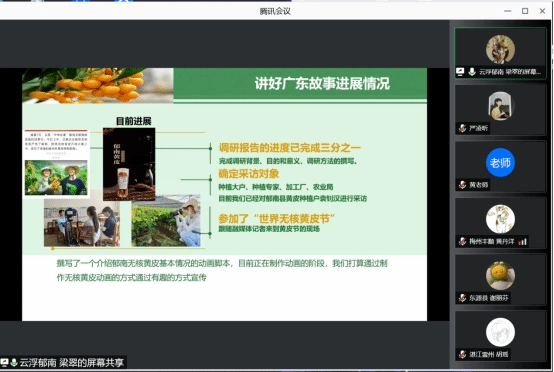Select 严凌昕's avatar picture
Screen dimensions: 554x372
click(x=500, y=106)
